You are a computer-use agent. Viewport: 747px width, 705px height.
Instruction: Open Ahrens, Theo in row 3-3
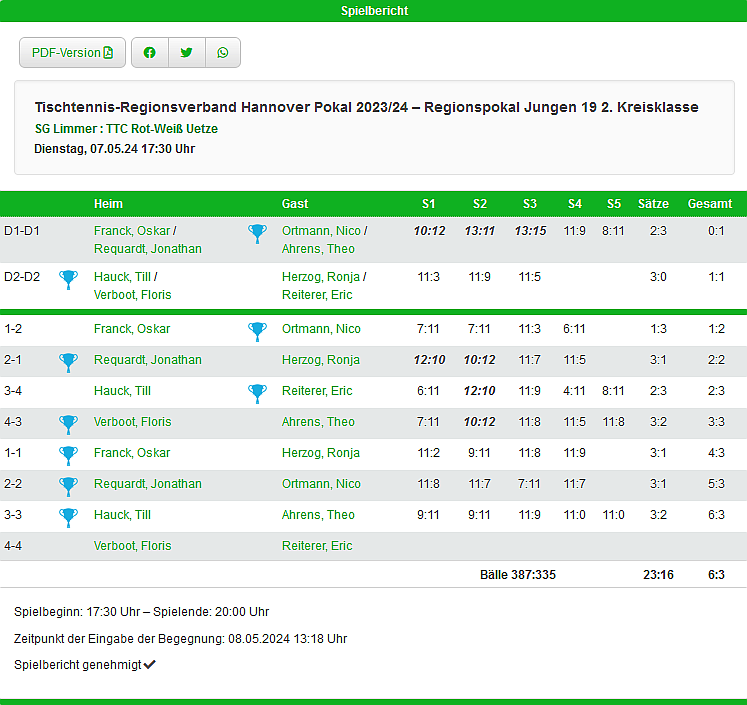(318, 515)
